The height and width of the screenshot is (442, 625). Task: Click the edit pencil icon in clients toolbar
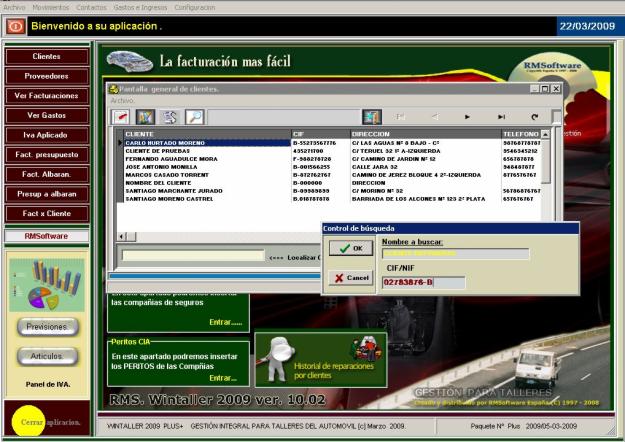point(120,117)
